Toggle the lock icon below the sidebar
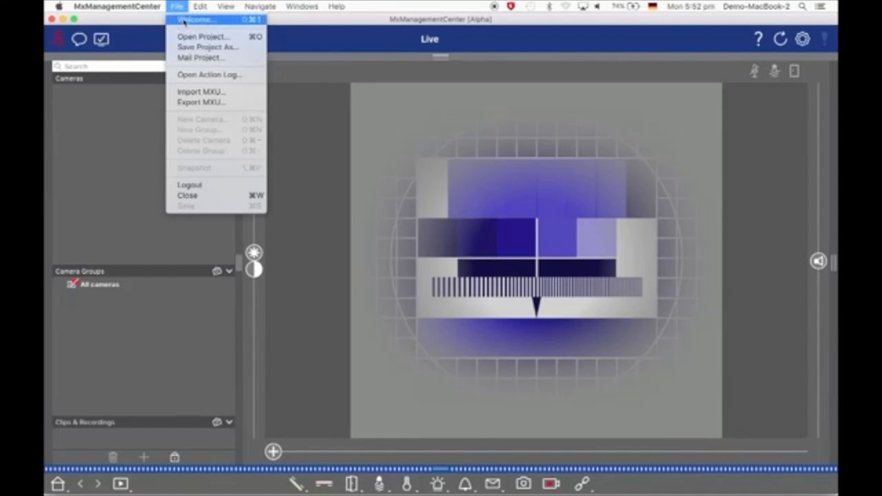882x496 pixels. [175, 457]
